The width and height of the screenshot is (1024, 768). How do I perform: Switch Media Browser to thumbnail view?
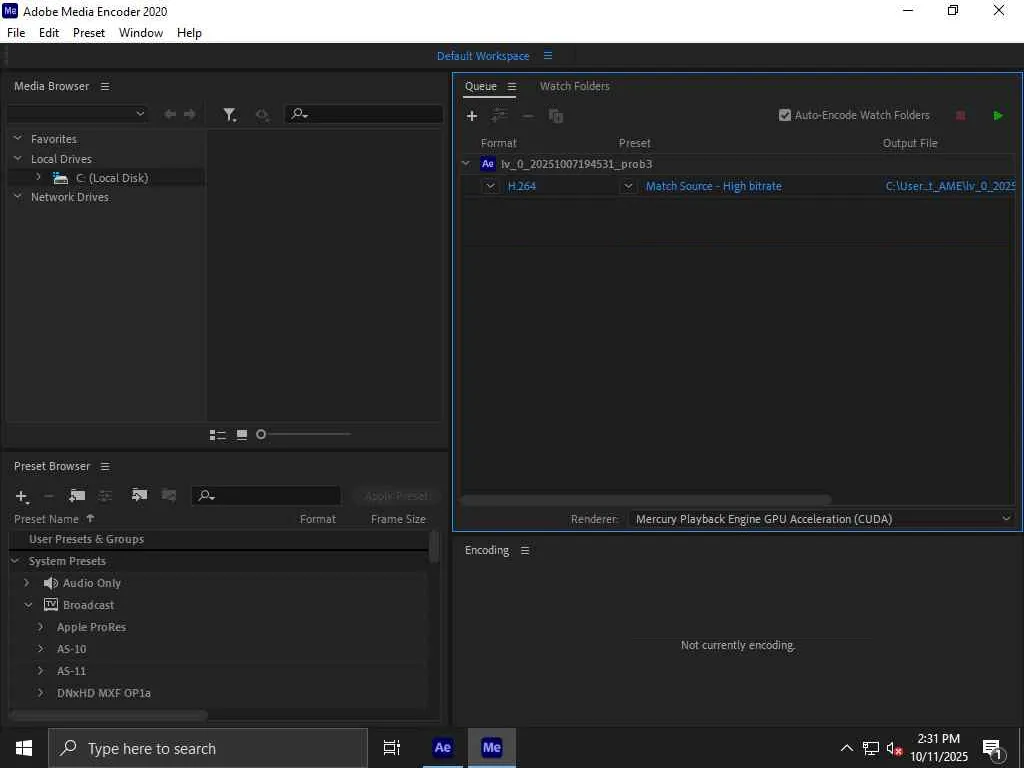242,434
